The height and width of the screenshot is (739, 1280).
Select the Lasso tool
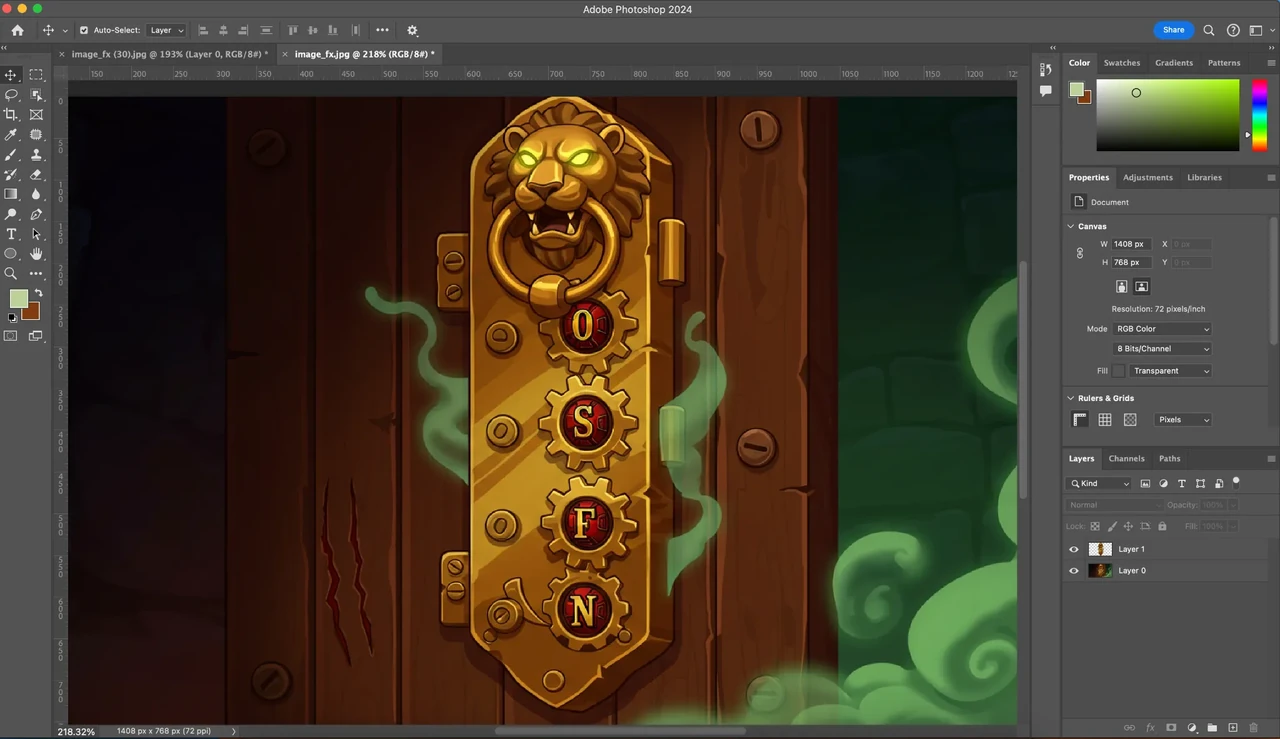pyautogui.click(x=11, y=95)
